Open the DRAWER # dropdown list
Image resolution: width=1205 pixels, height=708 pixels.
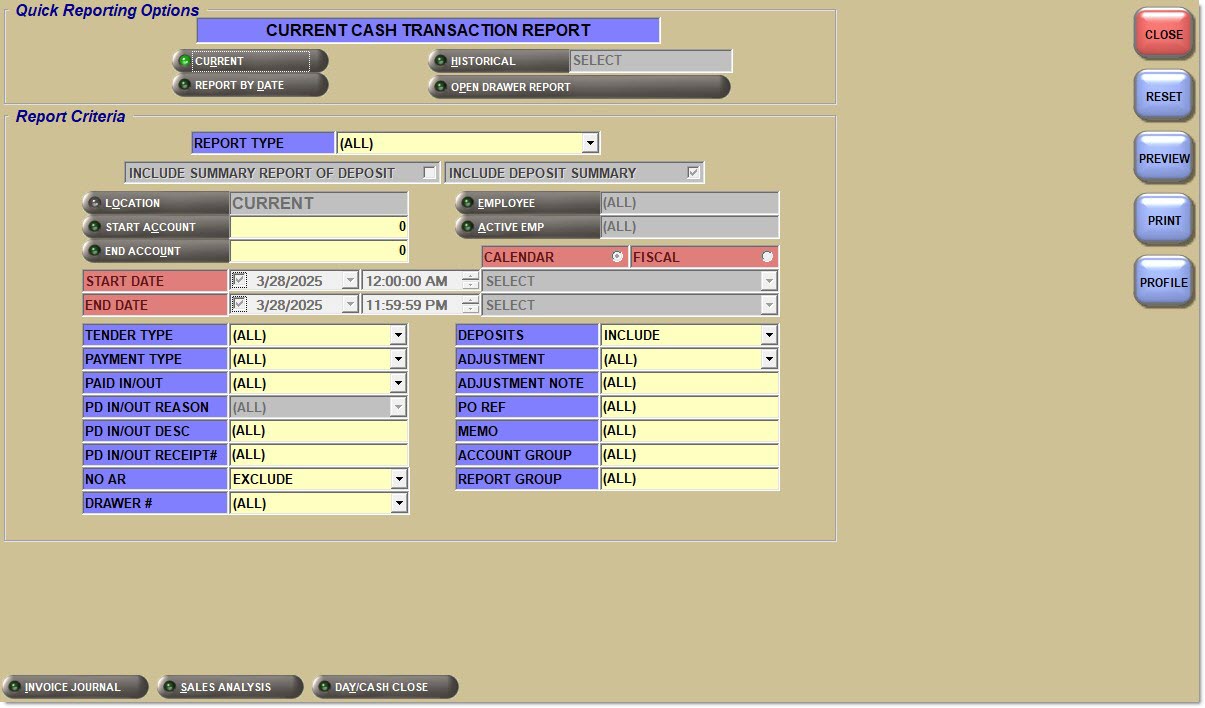pos(399,503)
